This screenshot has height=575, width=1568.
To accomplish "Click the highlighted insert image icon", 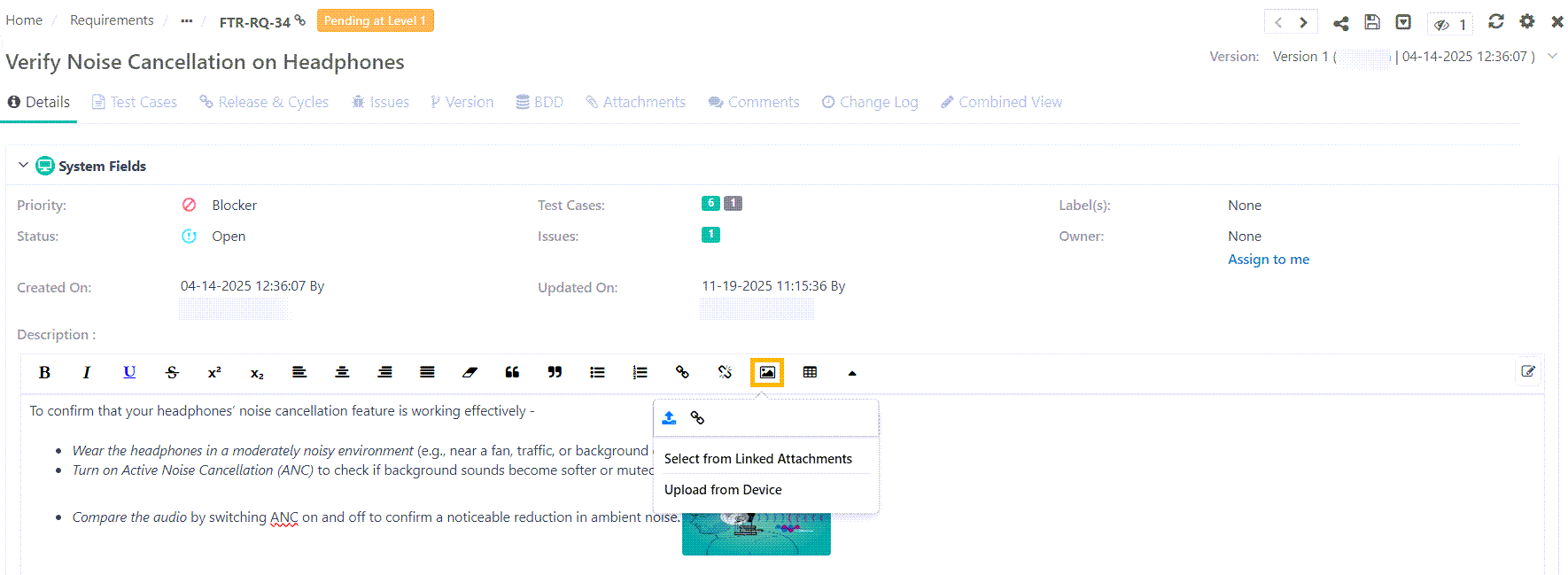I will pos(767,372).
